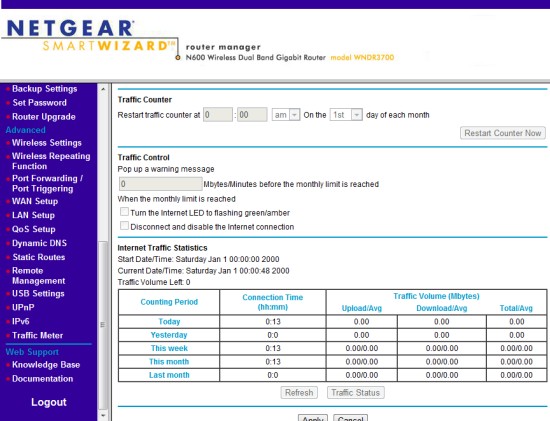The height and width of the screenshot is (421, 550).
Task: Open Static Routes page
Action: [x=39, y=257]
